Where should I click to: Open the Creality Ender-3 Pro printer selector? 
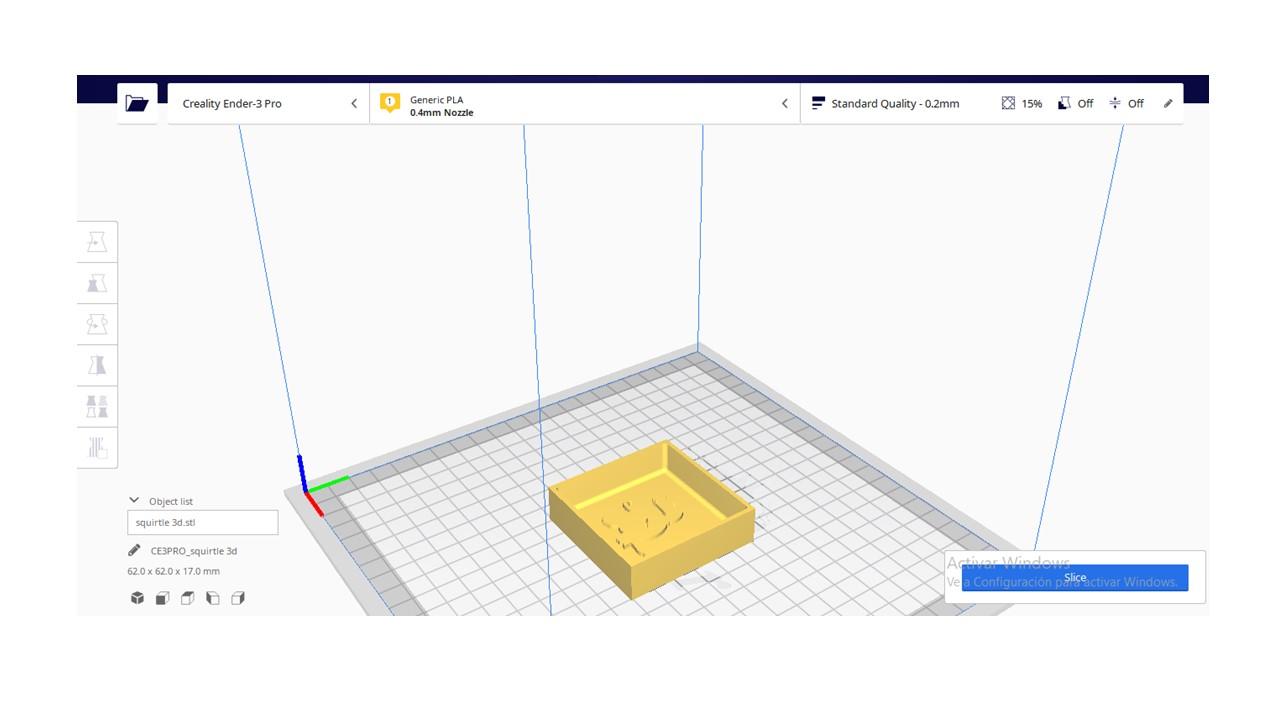tap(268, 103)
